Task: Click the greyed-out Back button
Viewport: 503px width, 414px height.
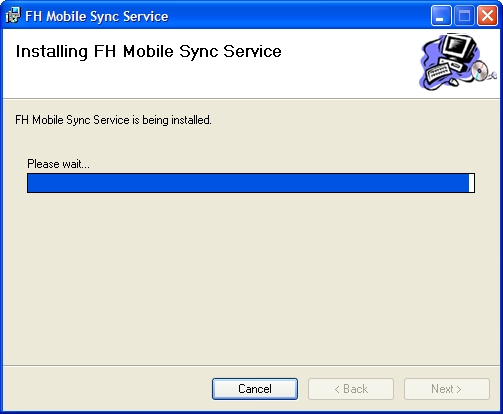Action: coord(351,389)
